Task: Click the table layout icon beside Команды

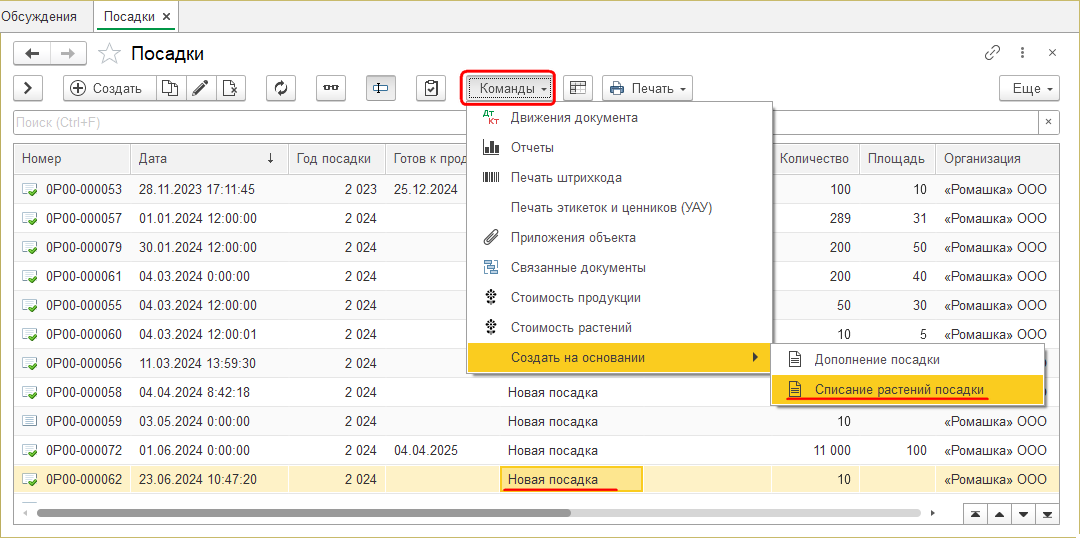Action: click(x=577, y=88)
